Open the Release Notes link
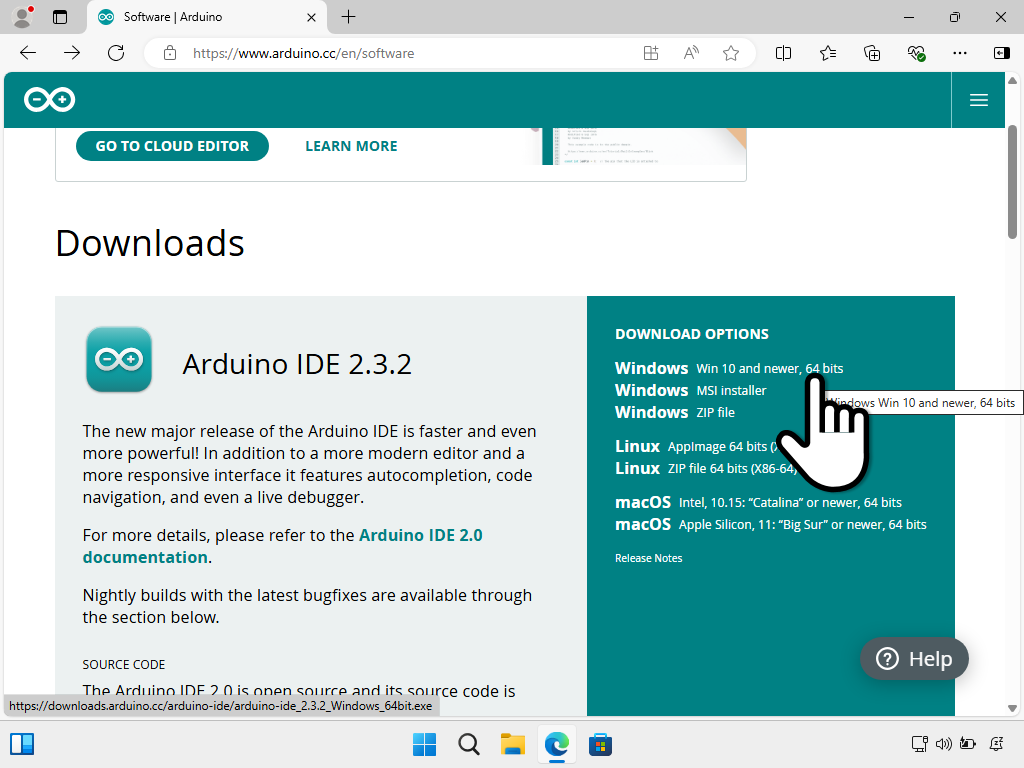 click(648, 558)
